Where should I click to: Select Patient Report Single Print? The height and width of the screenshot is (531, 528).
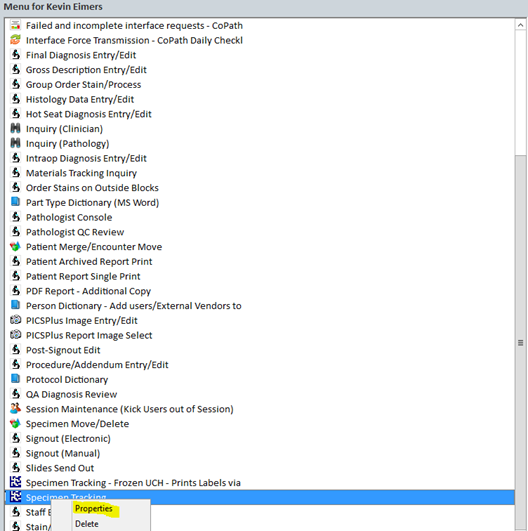coord(83,276)
